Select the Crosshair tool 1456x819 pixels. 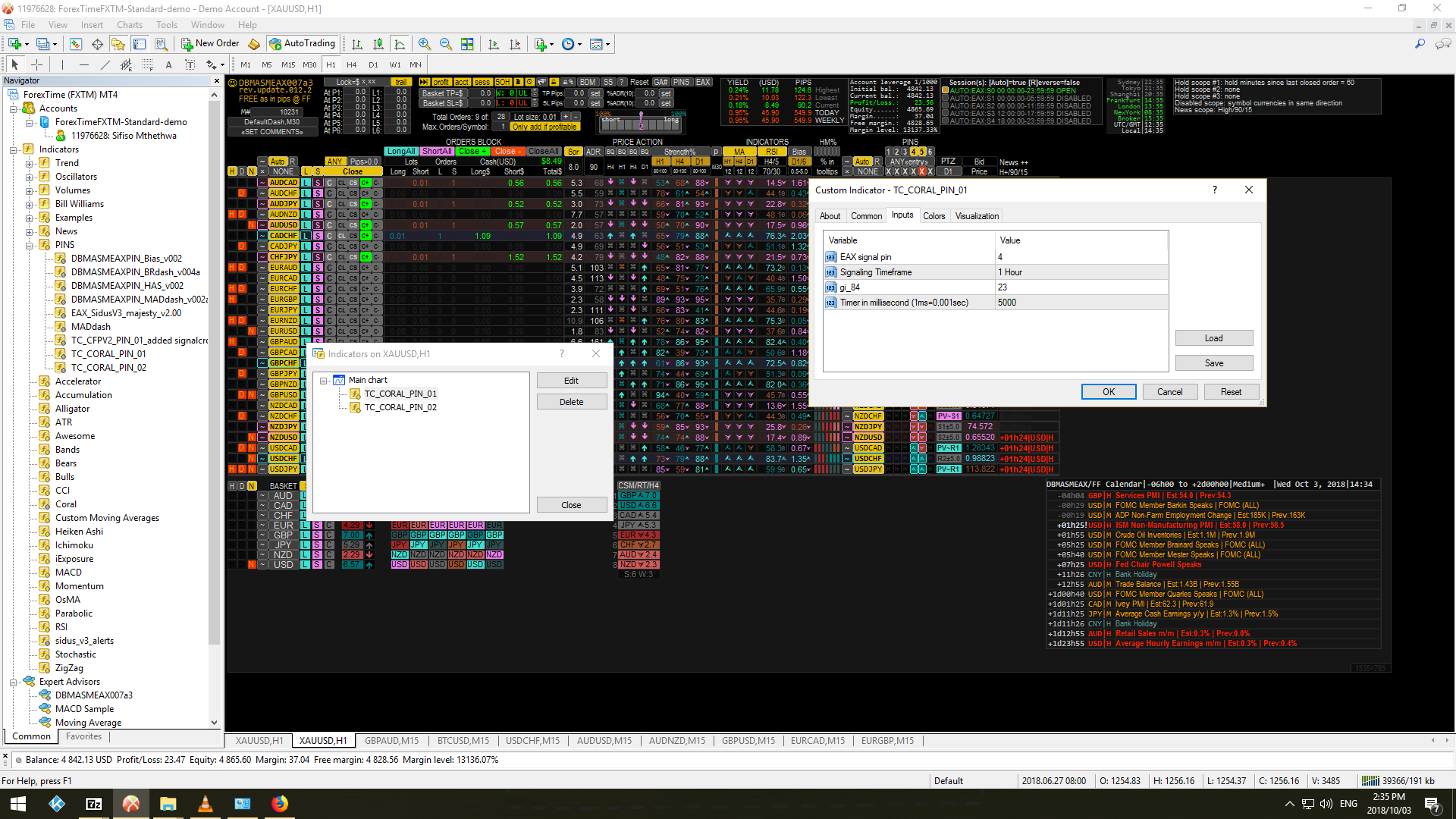36,65
